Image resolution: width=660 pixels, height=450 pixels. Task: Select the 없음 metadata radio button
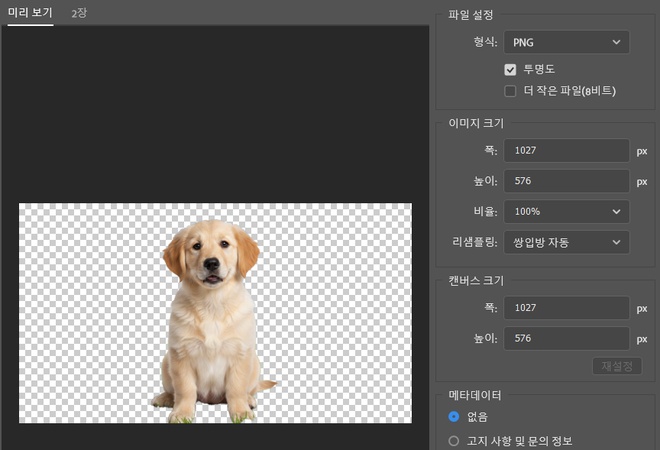pyautogui.click(x=454, y=416)
